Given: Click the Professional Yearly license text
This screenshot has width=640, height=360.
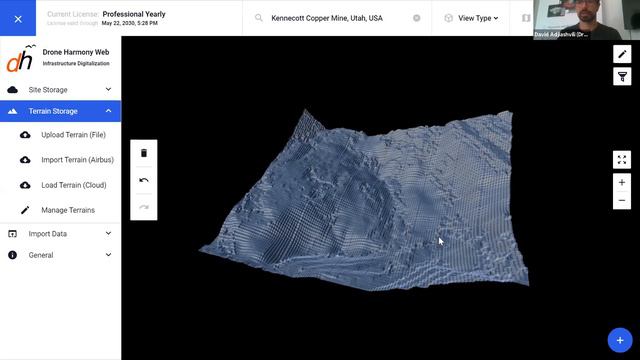Looking at the screenshot, I should pos(134,14).
